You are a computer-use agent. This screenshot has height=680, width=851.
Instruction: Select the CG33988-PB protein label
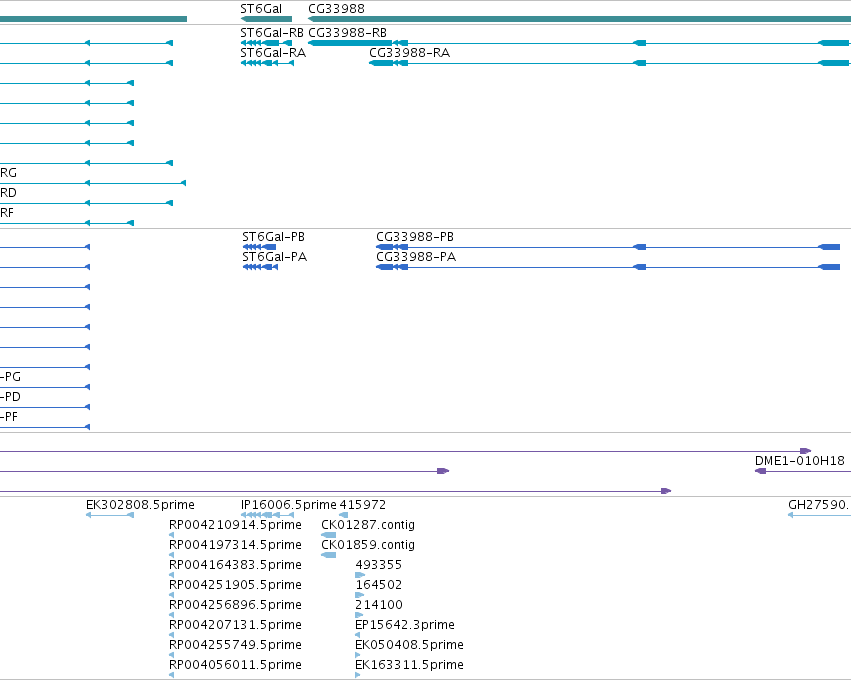[415, 237]
